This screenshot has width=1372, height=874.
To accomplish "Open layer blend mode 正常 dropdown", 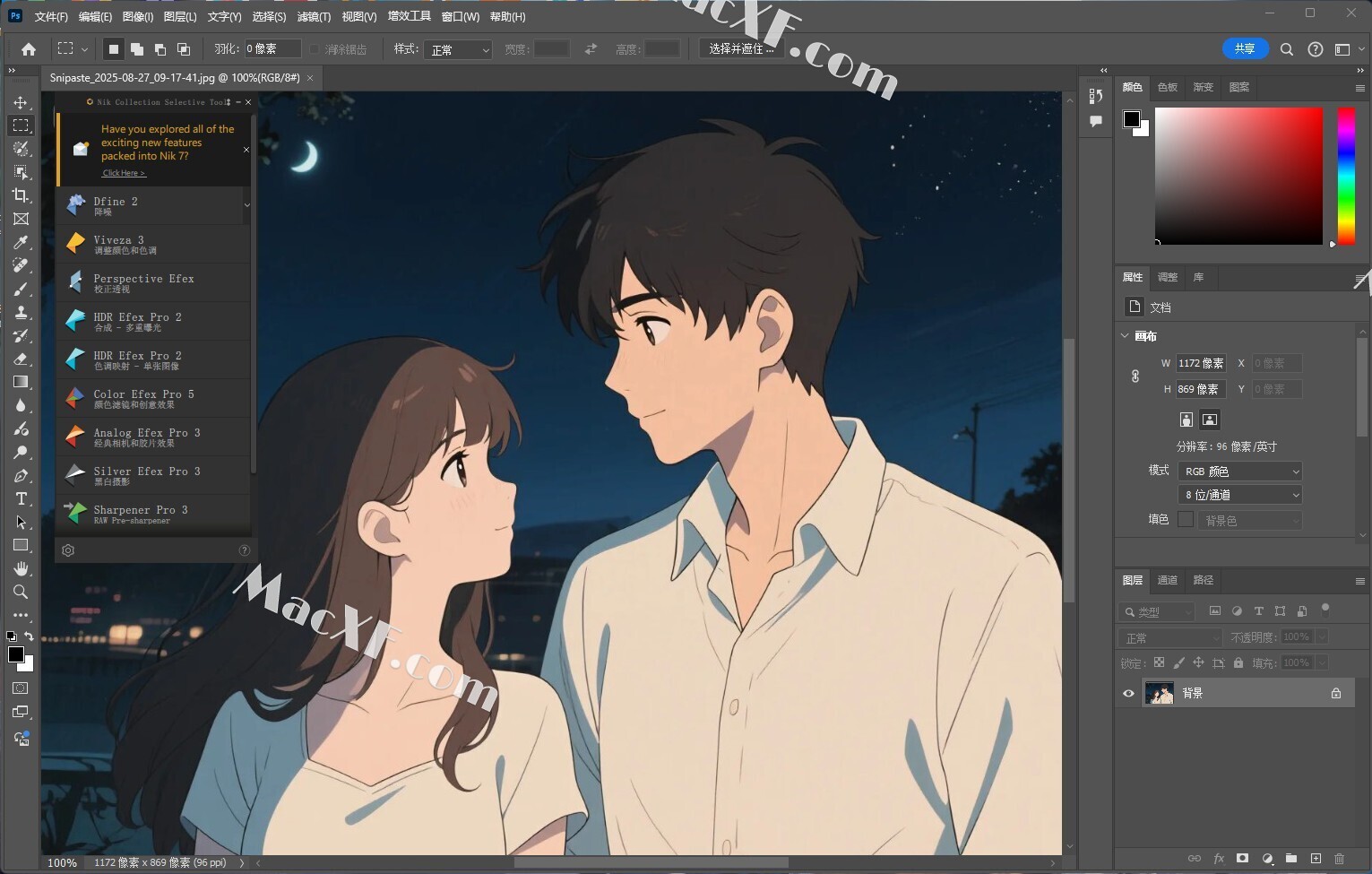I will pos(1170,637).
